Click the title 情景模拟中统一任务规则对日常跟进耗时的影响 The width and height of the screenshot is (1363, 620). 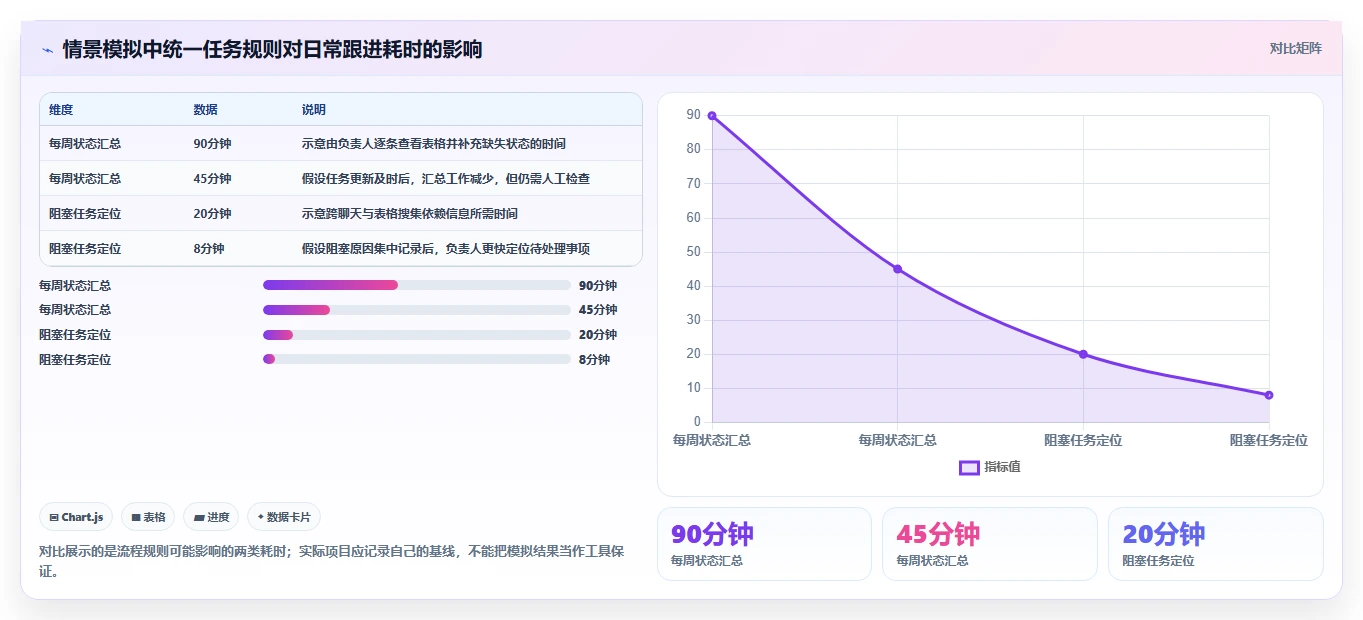tap(273, 49)
